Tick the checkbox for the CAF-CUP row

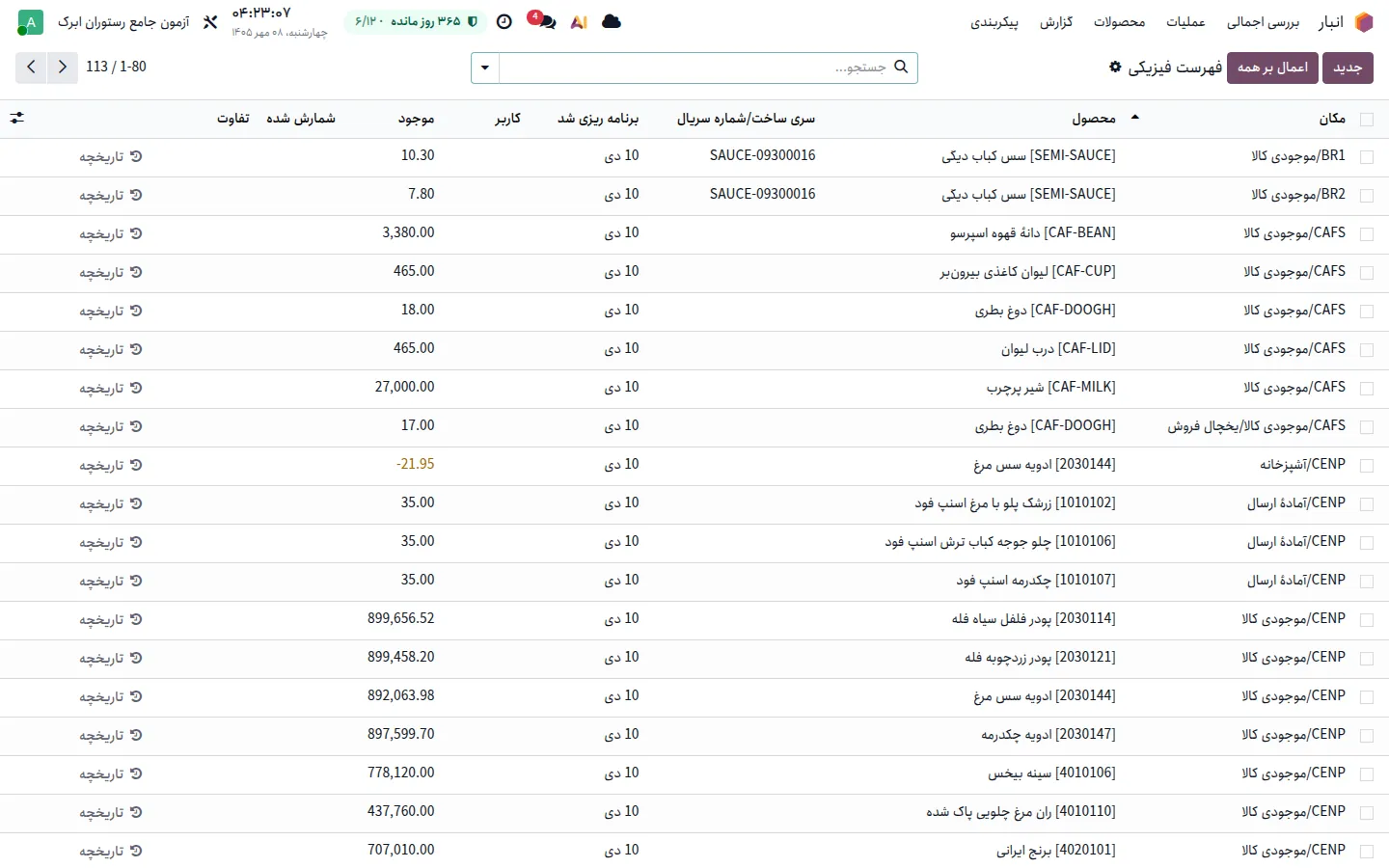point(1366,273)
